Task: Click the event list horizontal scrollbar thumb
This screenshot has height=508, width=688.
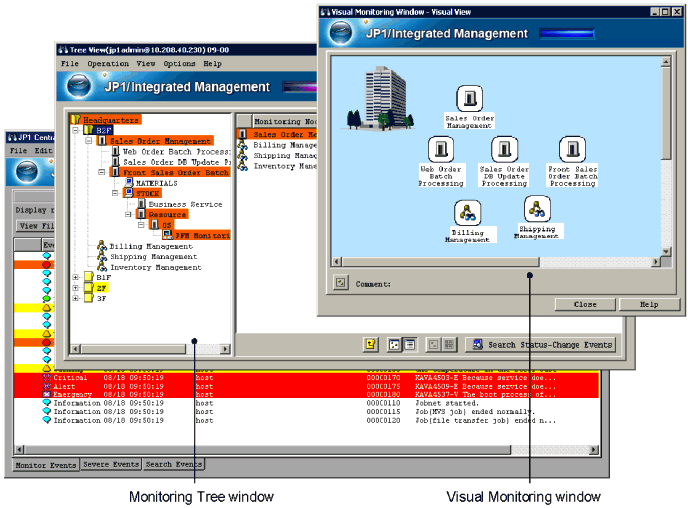Action: (x=268, y=450)
